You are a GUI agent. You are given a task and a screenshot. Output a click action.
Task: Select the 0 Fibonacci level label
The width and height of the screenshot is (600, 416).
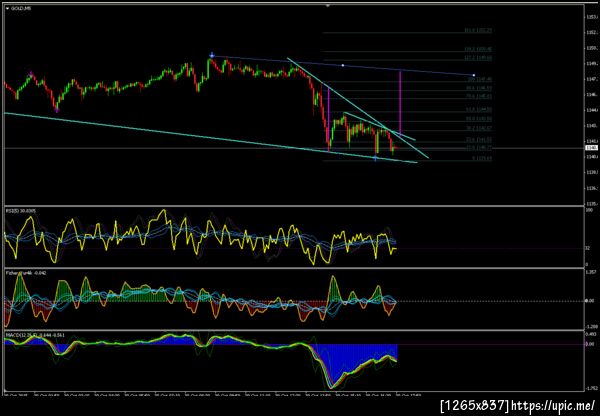click(482, 158)
